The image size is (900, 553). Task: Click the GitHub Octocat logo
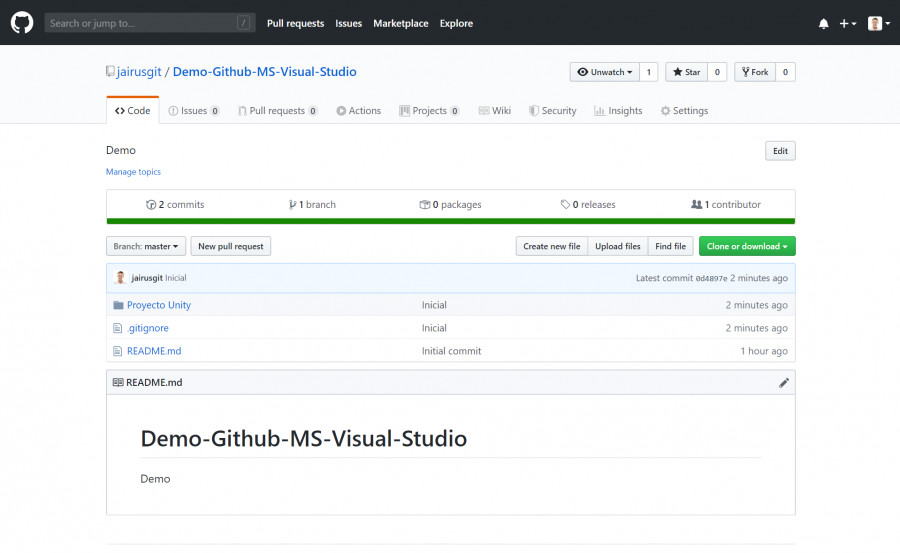22,23
